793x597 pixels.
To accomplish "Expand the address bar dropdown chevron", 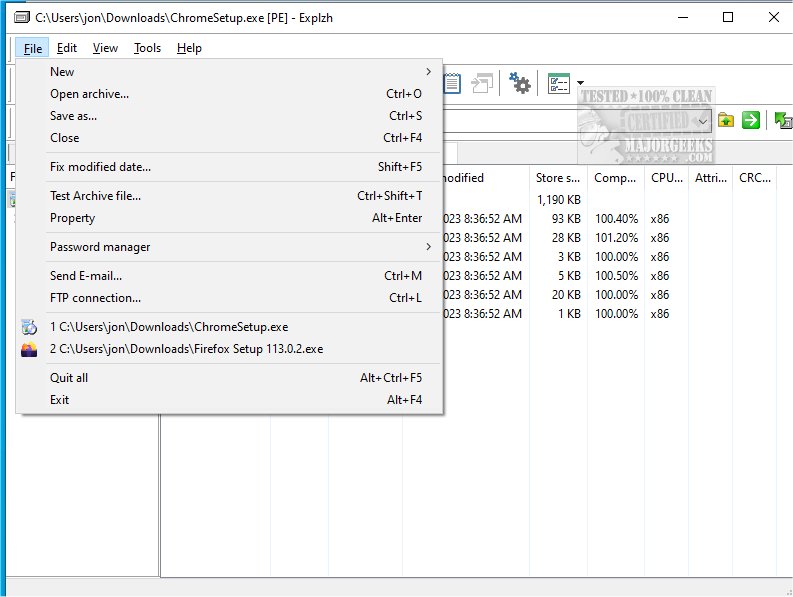I will coord(702,121).
